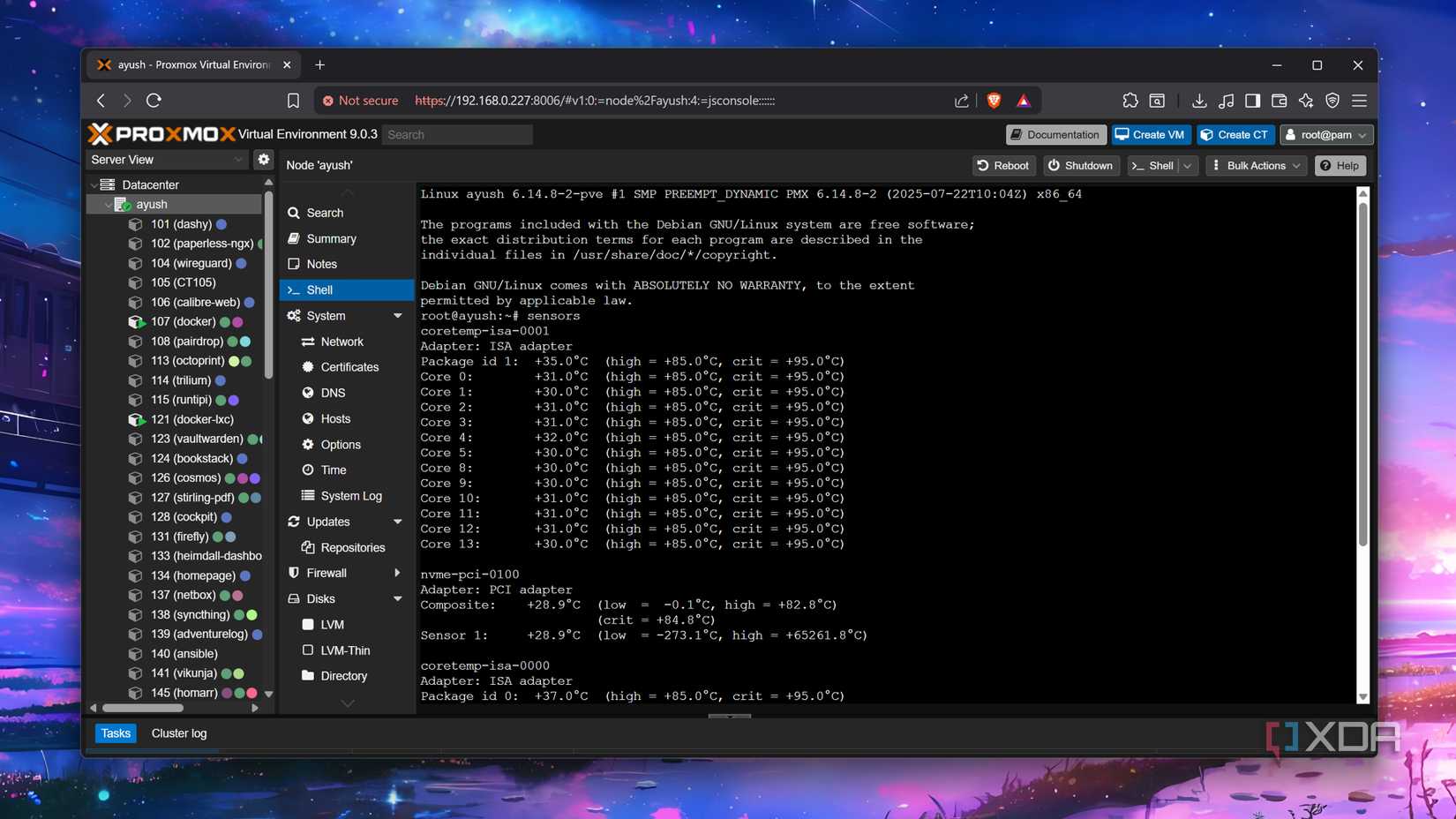Open media playlist music note icon

(x=1226, y=101)
